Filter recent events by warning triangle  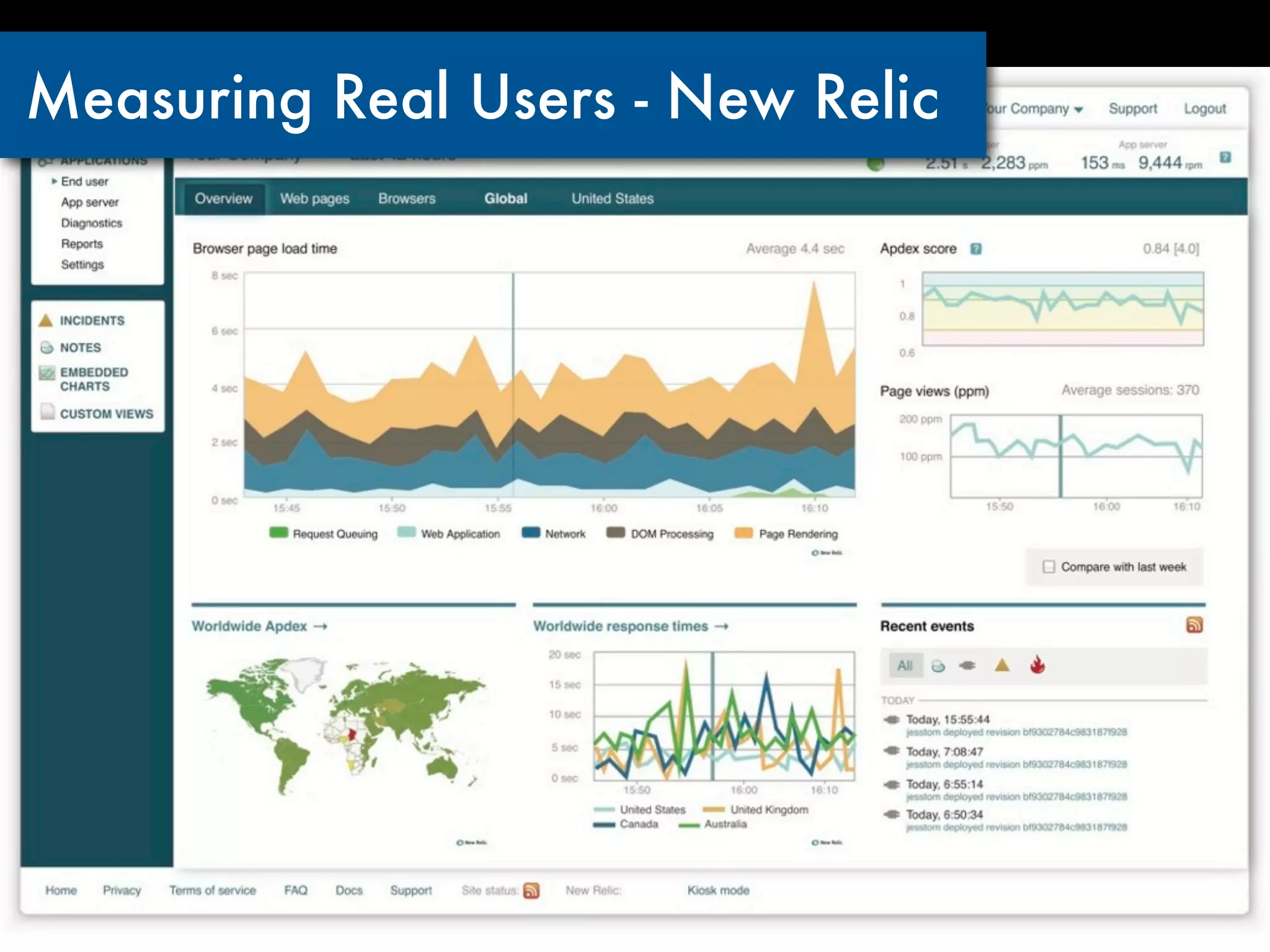[1002, 665]
